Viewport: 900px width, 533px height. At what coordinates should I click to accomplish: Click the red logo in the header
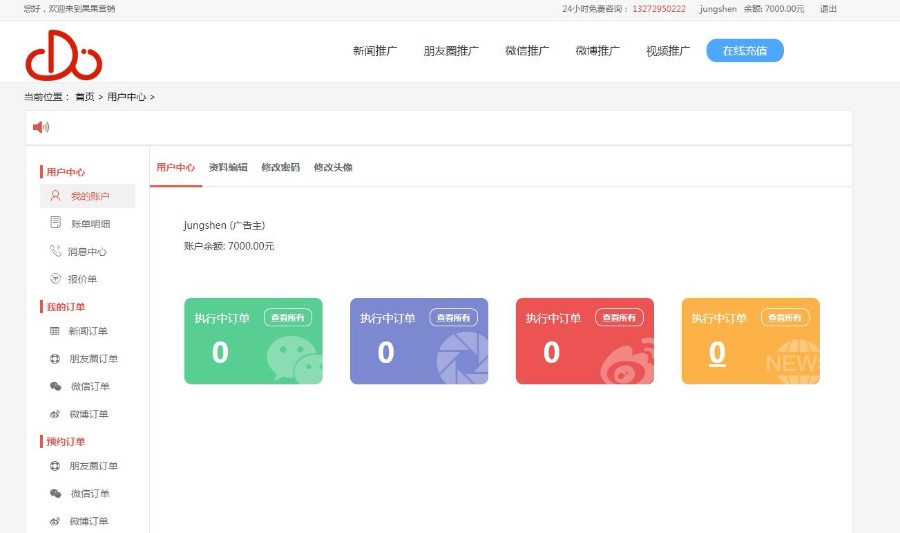point(63,54)
